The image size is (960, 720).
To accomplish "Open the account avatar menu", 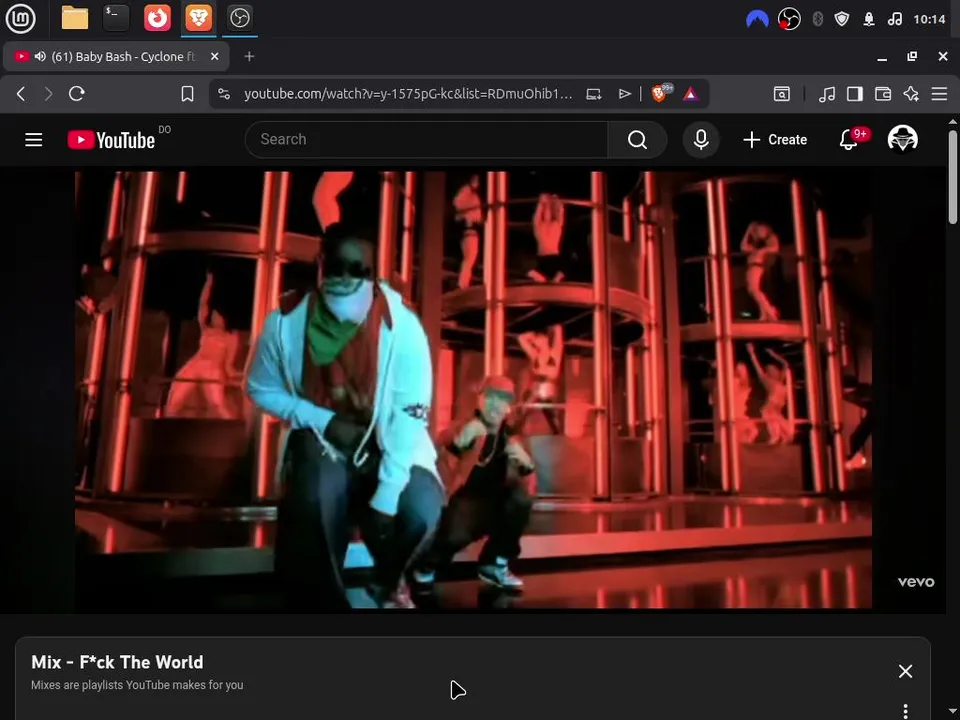I will (x=902, y=140).
